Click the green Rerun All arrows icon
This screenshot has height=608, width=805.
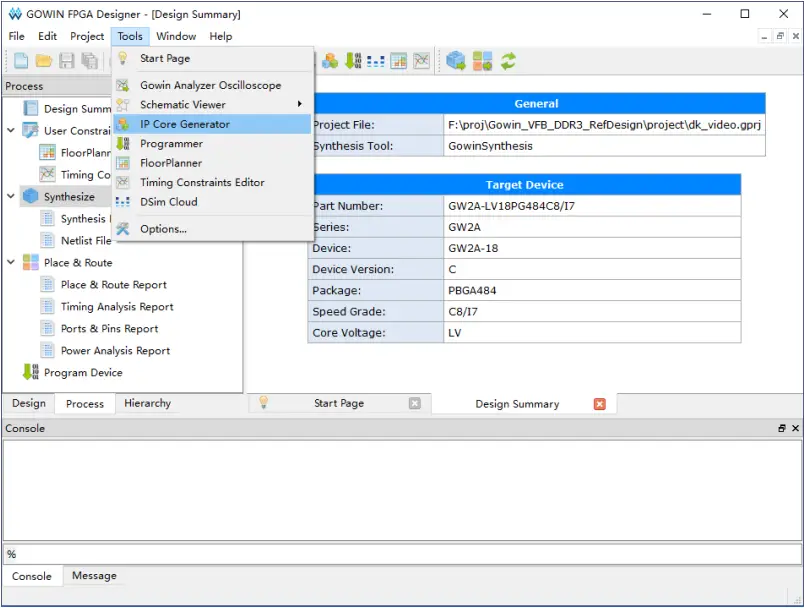pos(509,61)
